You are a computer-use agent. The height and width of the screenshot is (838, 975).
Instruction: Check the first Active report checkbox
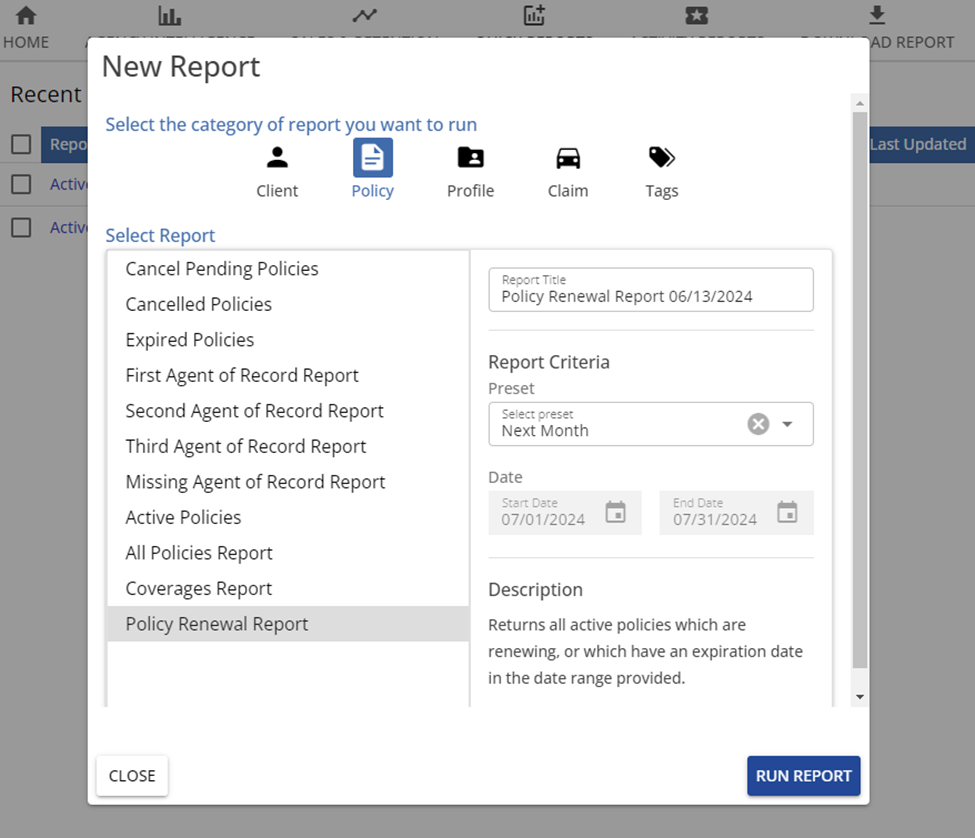pos(20,184)
